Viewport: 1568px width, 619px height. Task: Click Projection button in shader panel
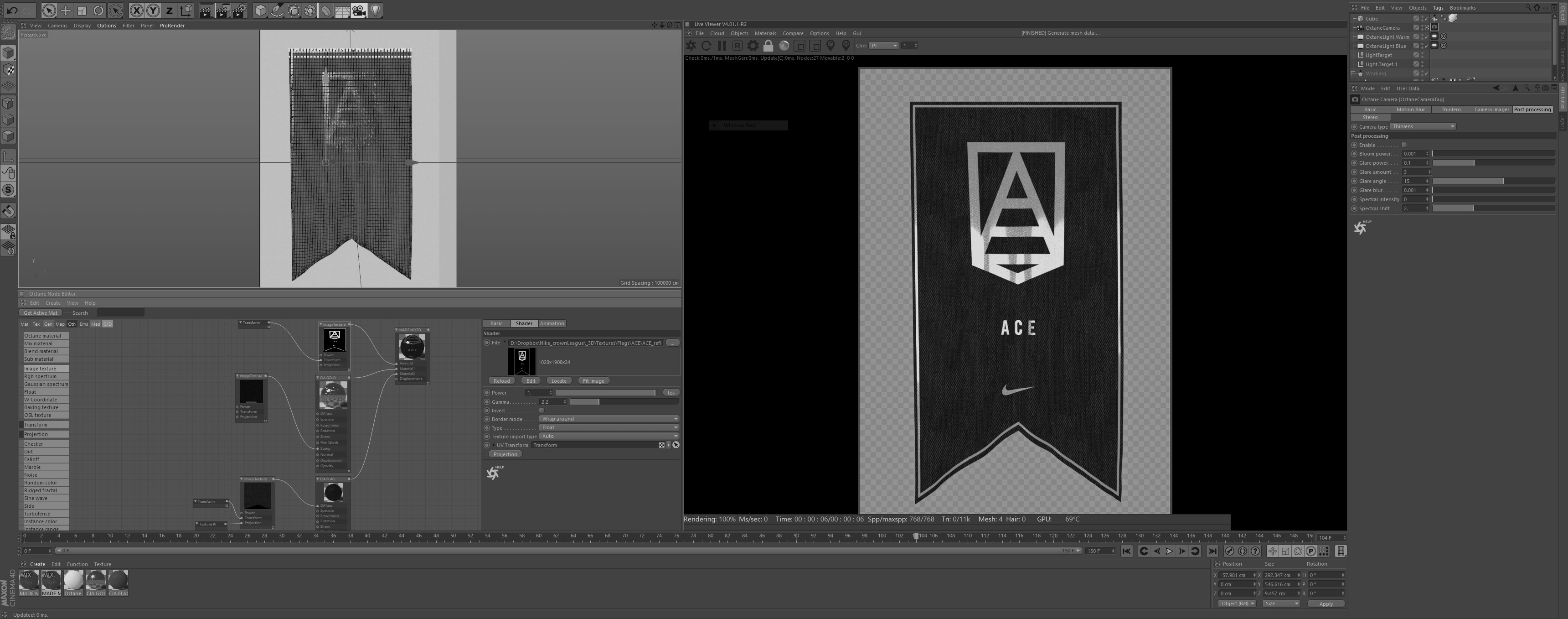tap(505, 454)
